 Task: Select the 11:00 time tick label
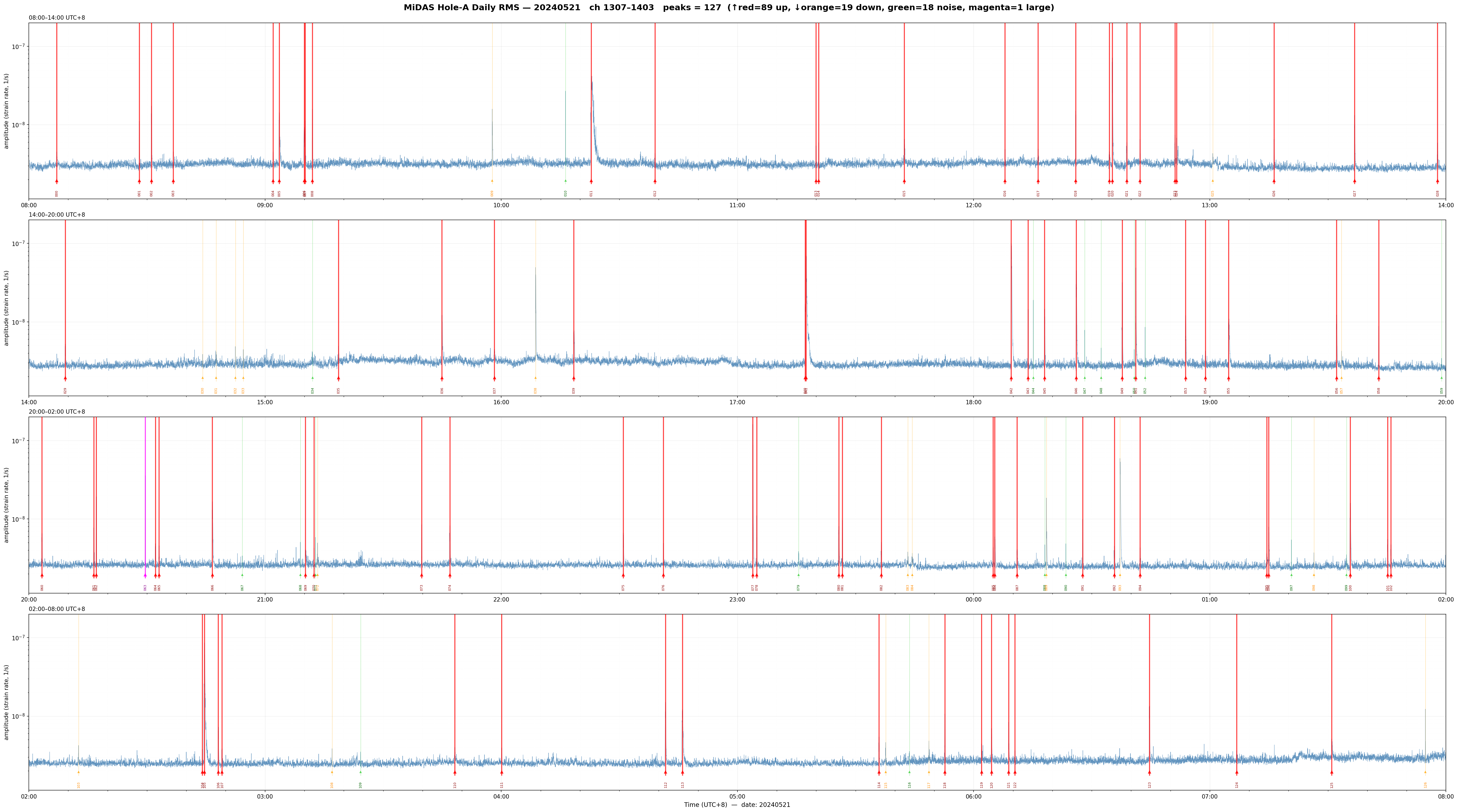[x=737, y=205]
